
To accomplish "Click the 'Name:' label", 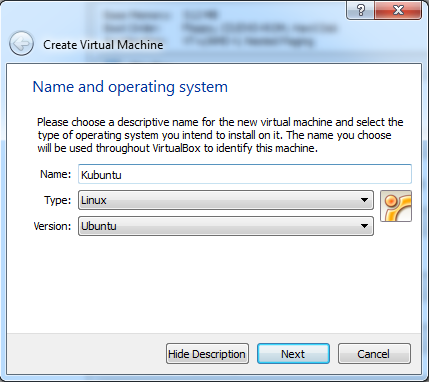I will click(55, 174).
